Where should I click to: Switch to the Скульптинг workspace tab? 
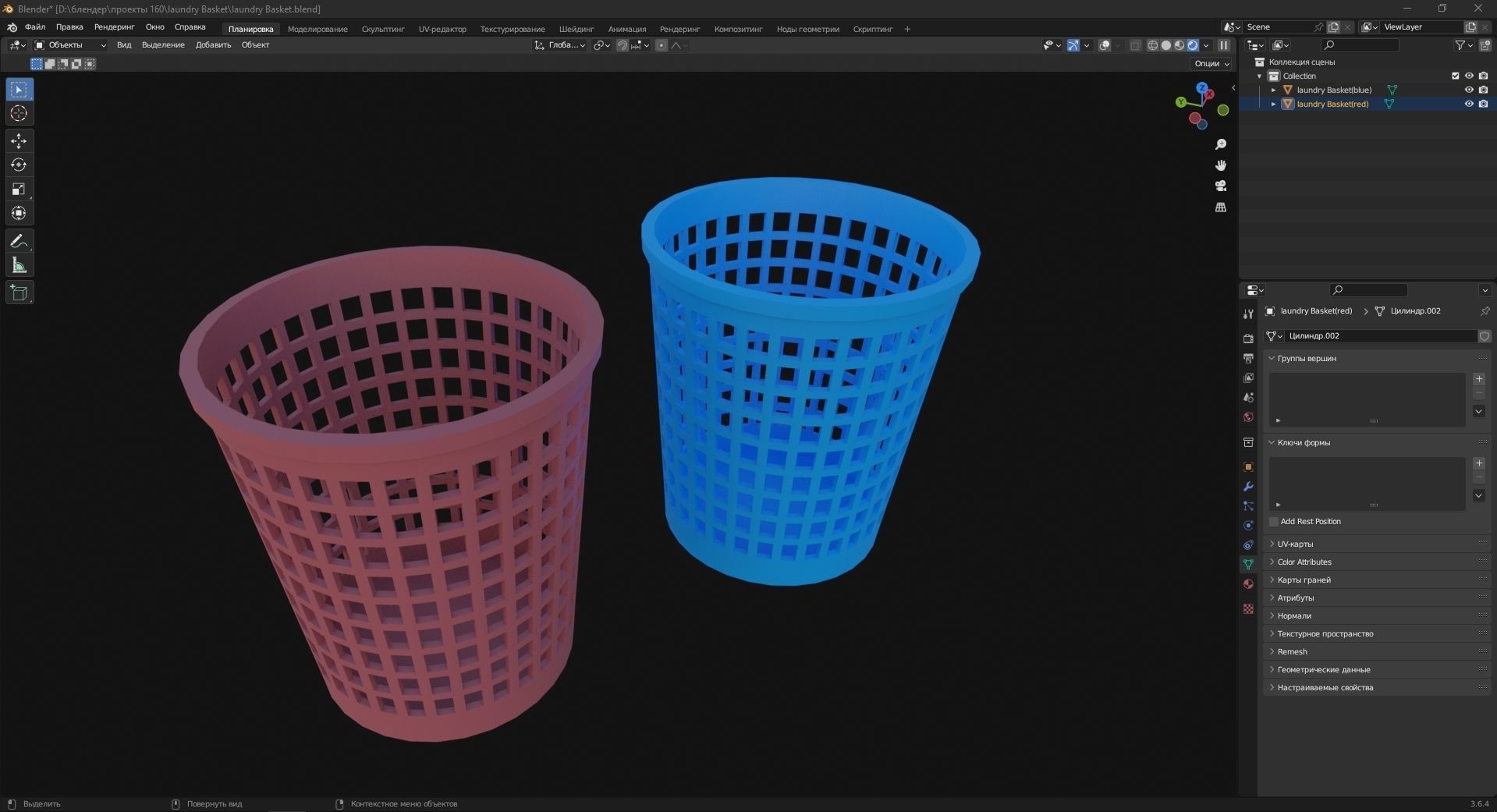tap(383, 29)
